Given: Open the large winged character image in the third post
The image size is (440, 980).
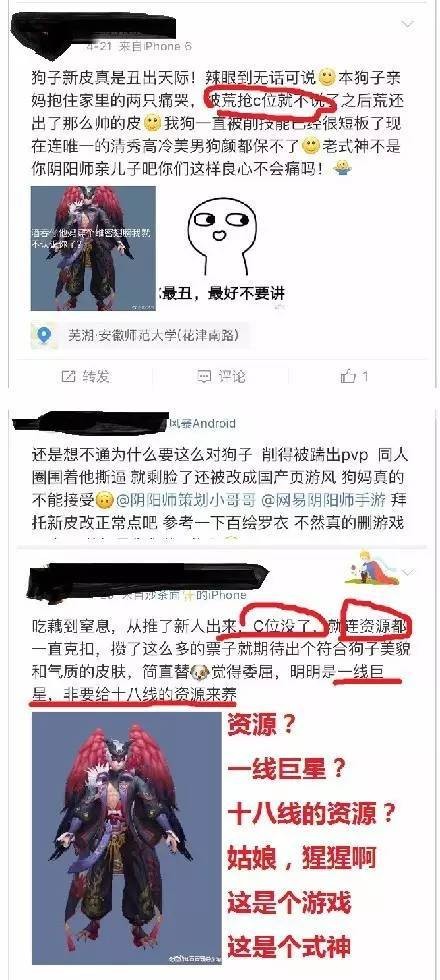Looking at the screenshot, I should [x=127, y=832].
